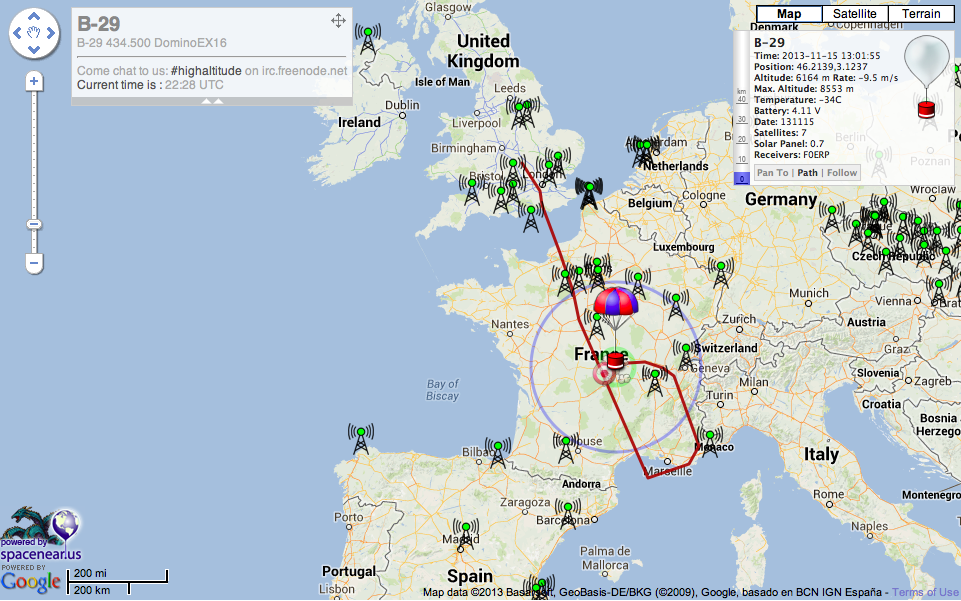The height and width of the screenshot is (601, 961).
Task: Click the 200 mi / 200 km scale
Action: point(117,582)
